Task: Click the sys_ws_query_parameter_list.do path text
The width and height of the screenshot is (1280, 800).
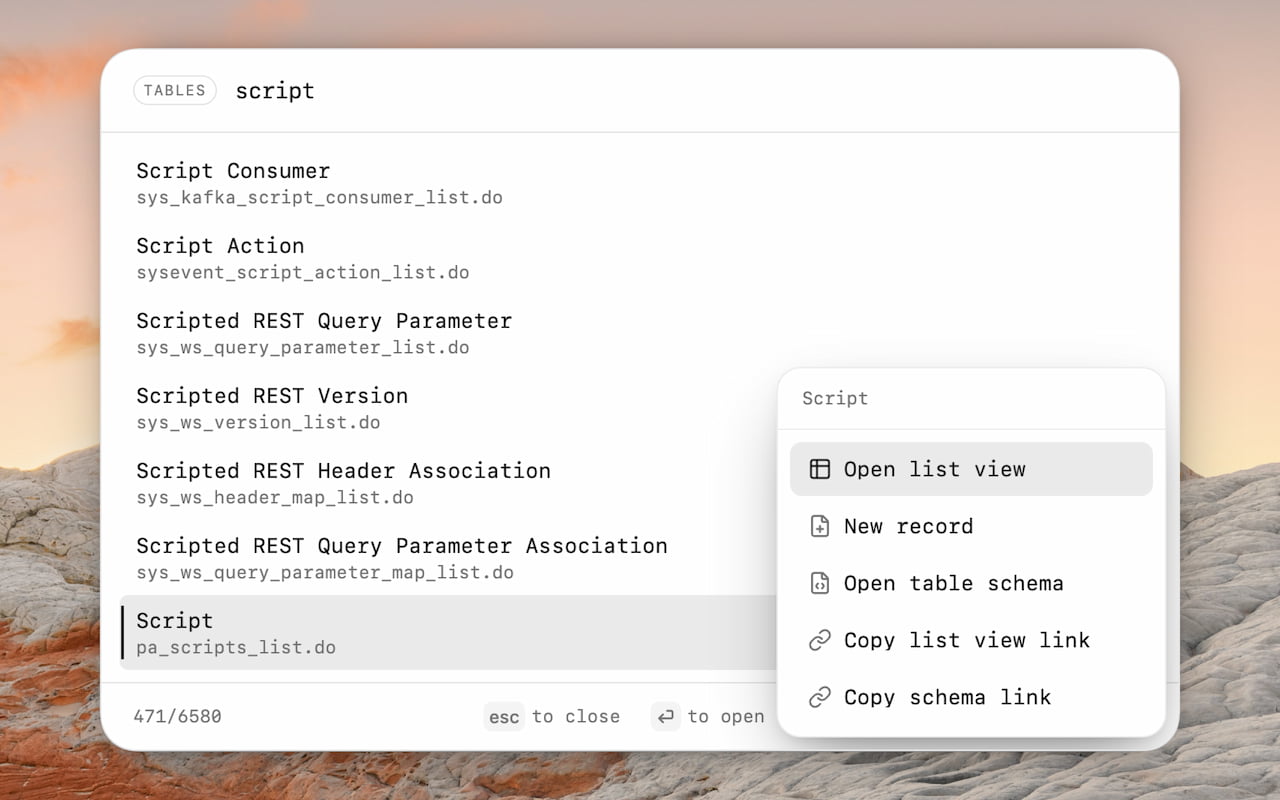Action: coord(303,347)
